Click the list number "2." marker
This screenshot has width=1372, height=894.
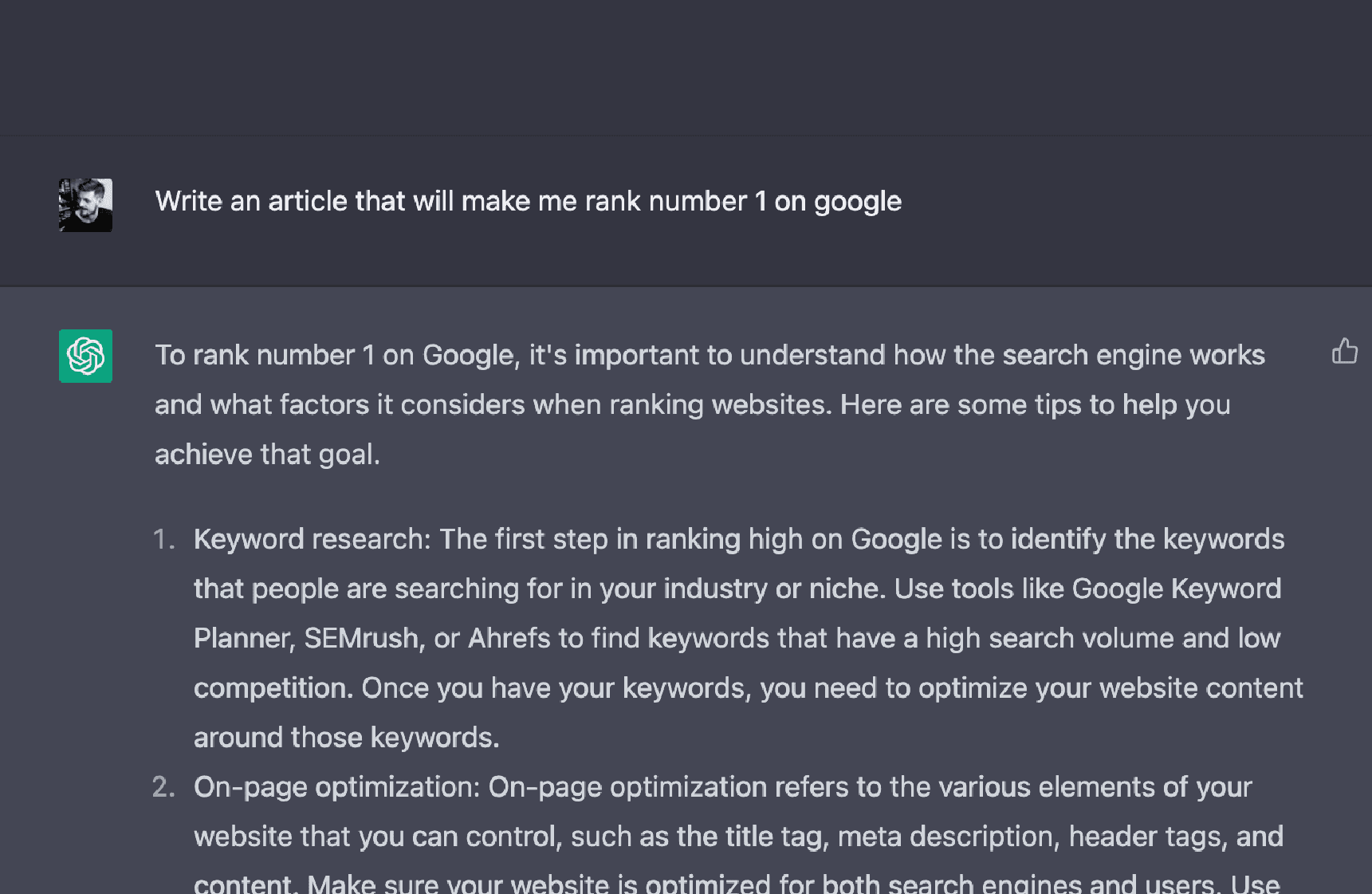(163, 787)
